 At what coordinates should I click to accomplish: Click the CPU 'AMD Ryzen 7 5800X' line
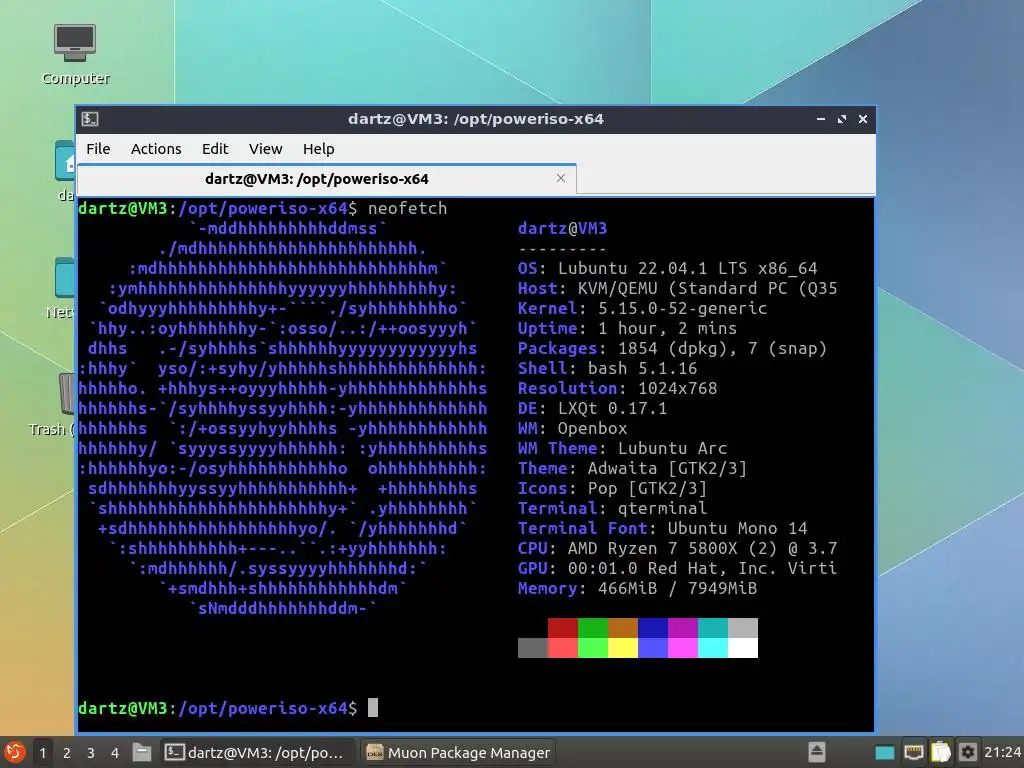[677, 549]
